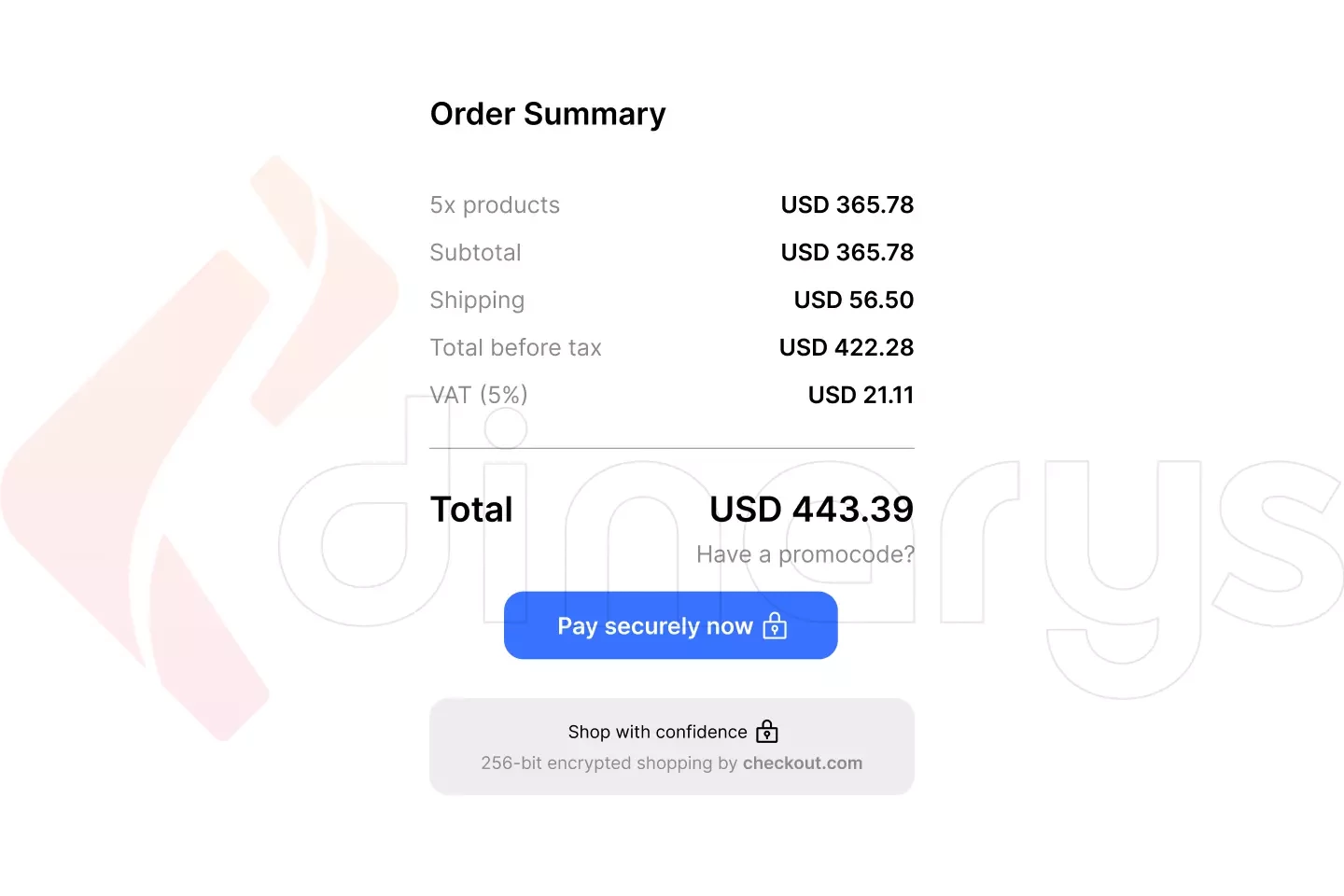Click the Shop with confidence banner
Viewport: 1344px width, 896px height.
[x=672, y=747]
